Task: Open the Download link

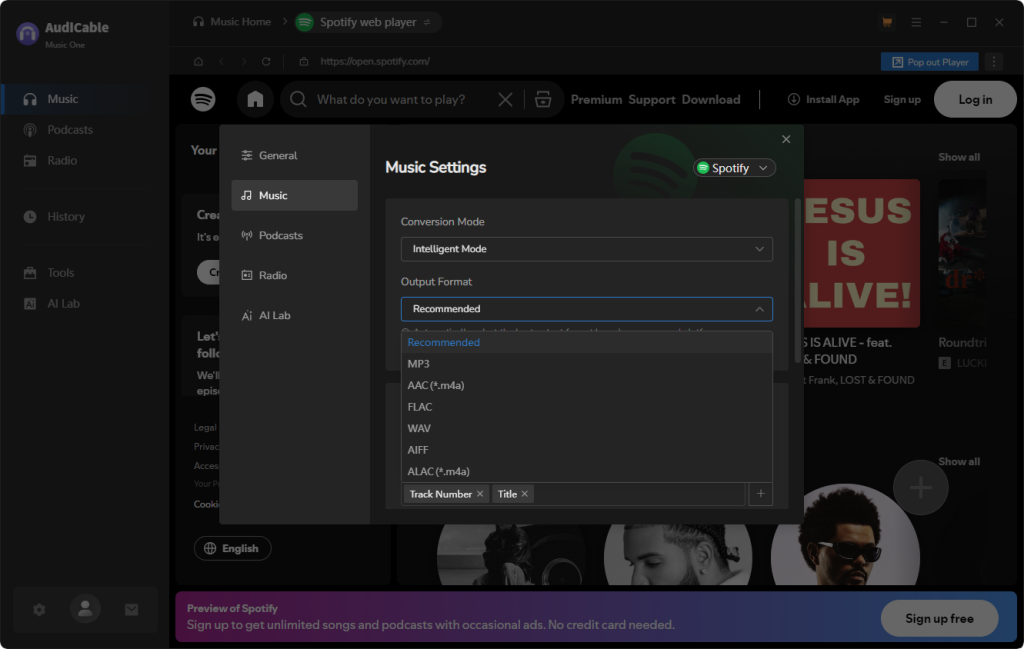Action: coord(711,99)
